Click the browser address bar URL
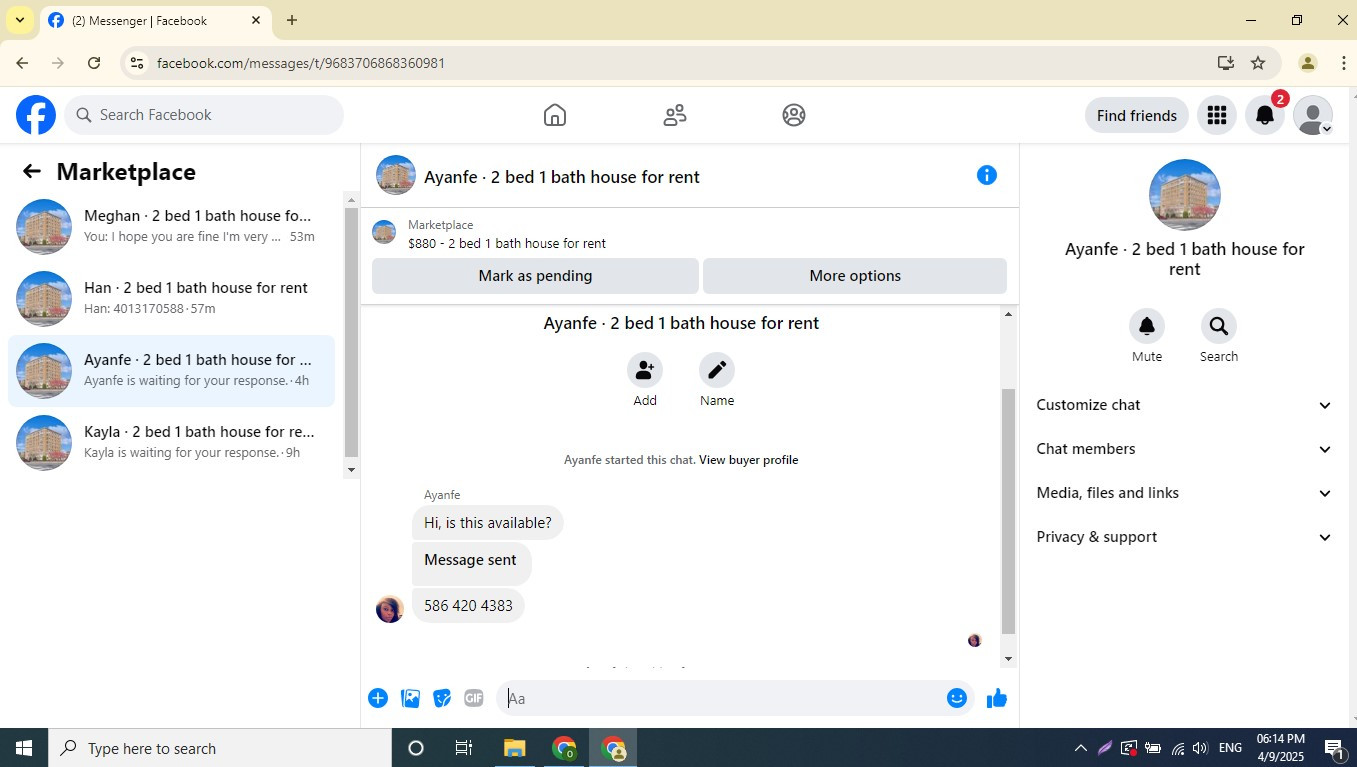Viewport: 1357px width, 767px height. pos(301,63)
